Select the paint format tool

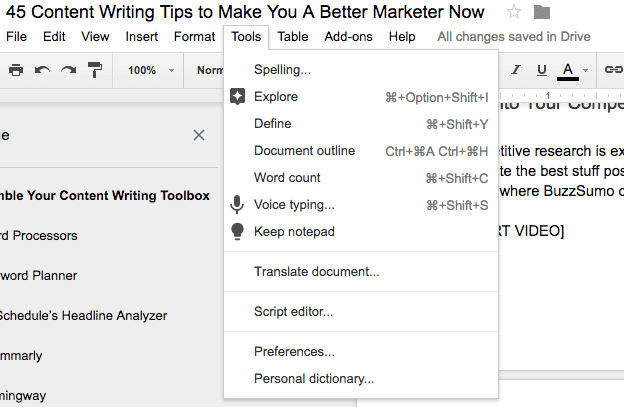pos(95,70)
